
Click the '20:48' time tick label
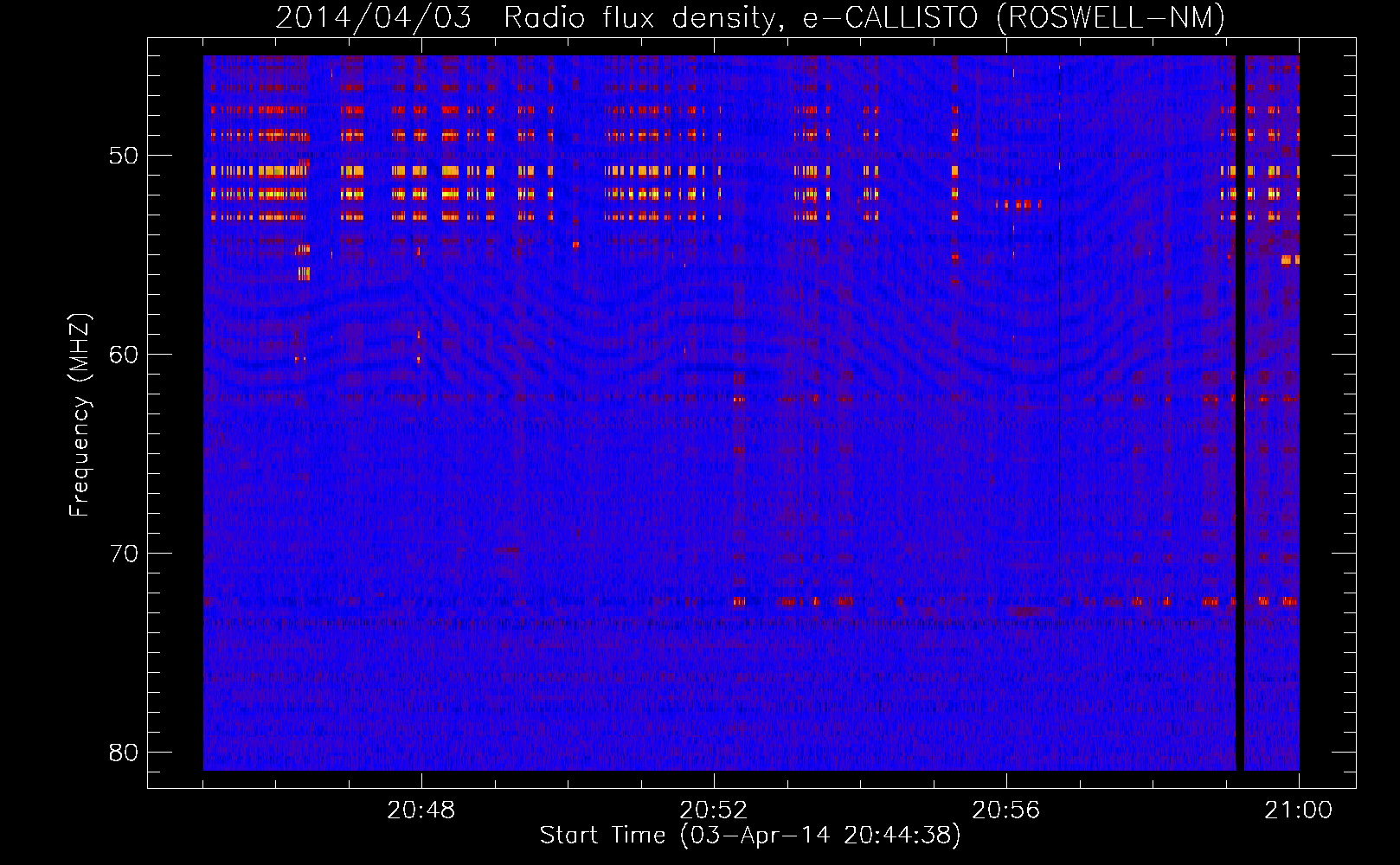point(421,811)
